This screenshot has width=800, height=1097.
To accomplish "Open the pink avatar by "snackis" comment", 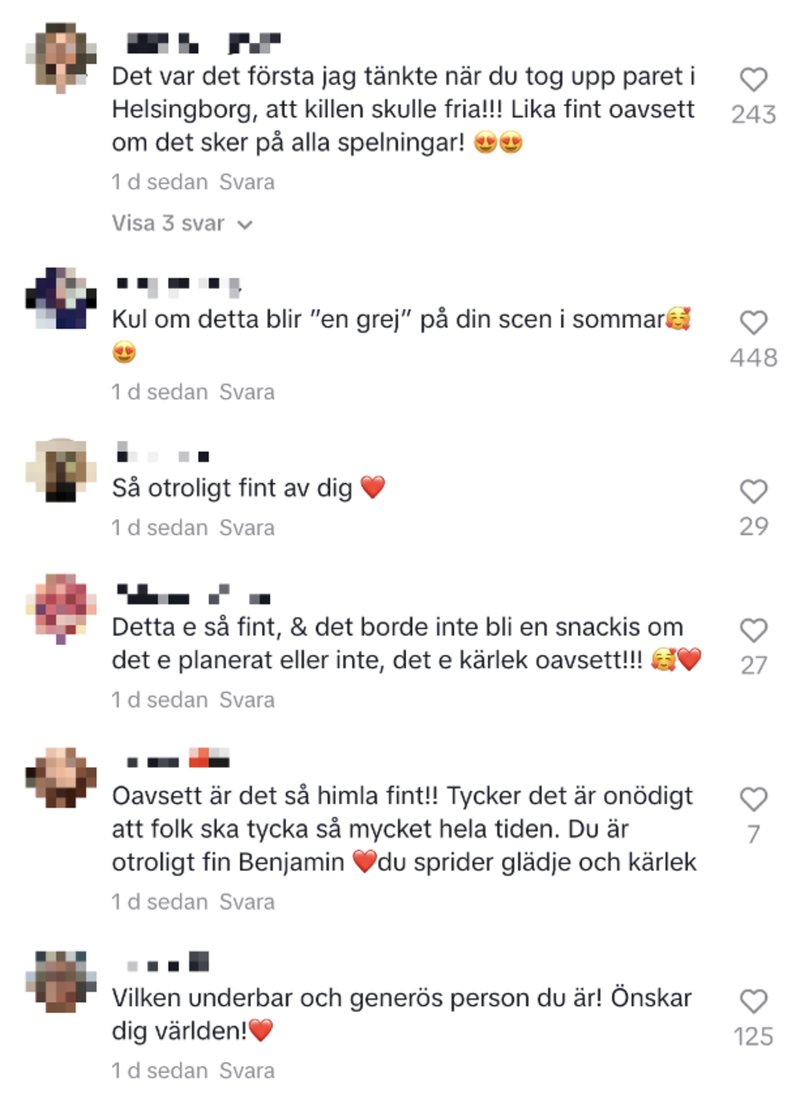I will 61,609.
